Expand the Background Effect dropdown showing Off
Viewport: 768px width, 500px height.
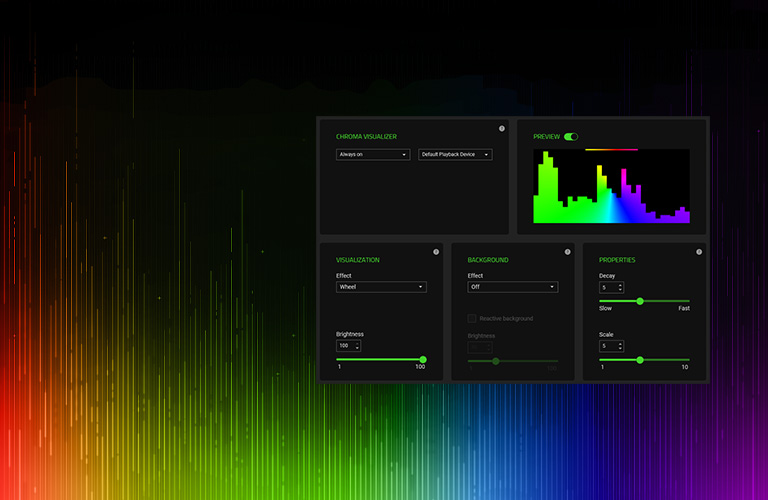[512, 287]
